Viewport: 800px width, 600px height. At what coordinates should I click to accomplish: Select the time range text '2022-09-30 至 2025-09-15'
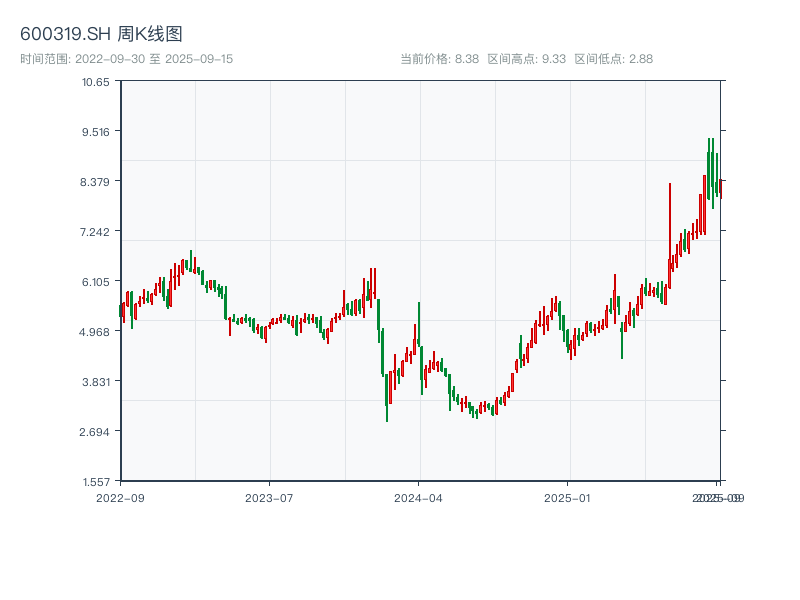click(x=154, y=59)
